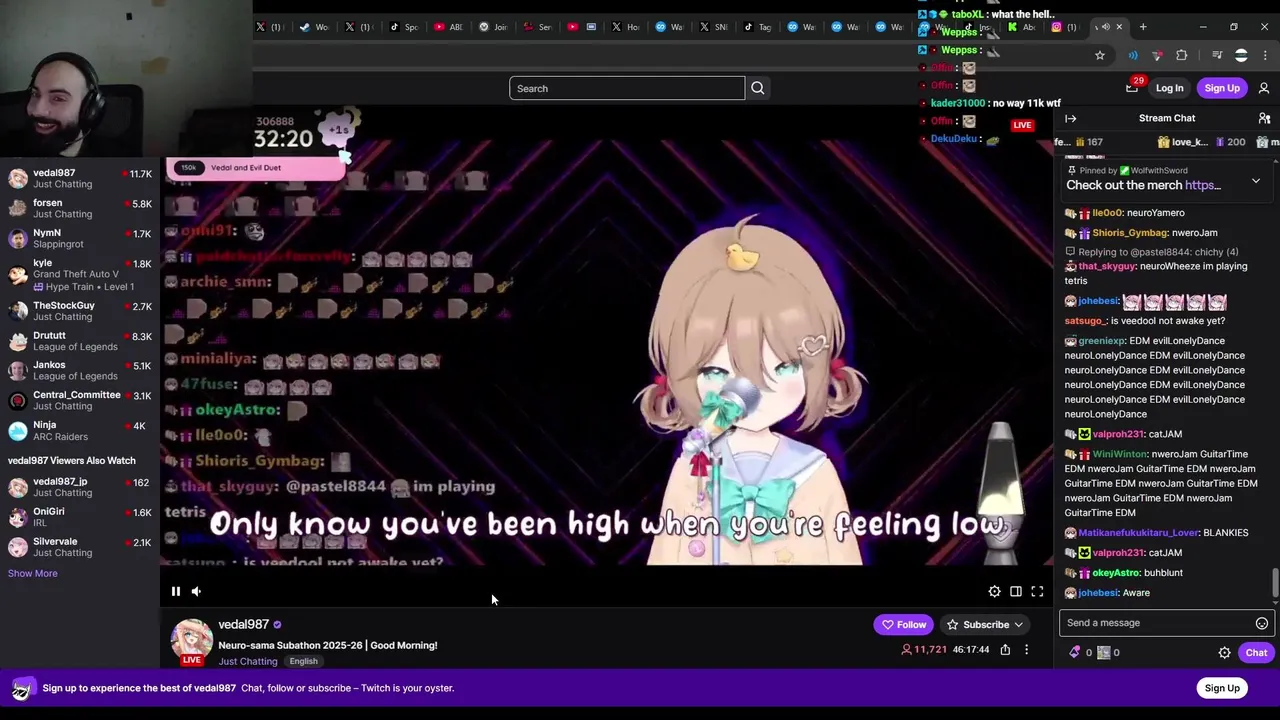The image size is (1280, 720).
Task: Focus the Twitch Search field
Action: click(627, 88)
